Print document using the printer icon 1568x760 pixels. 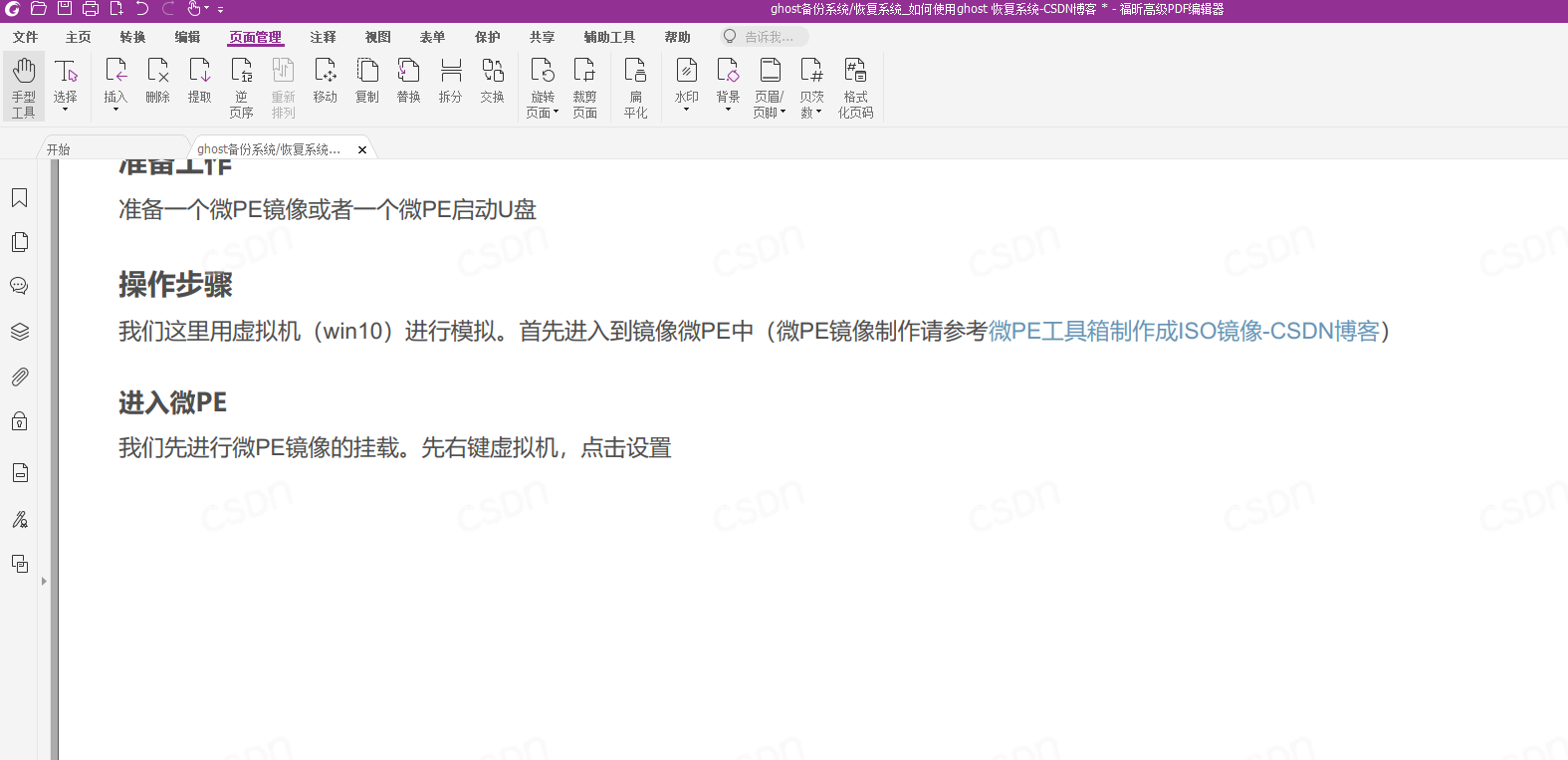(91, 9)
